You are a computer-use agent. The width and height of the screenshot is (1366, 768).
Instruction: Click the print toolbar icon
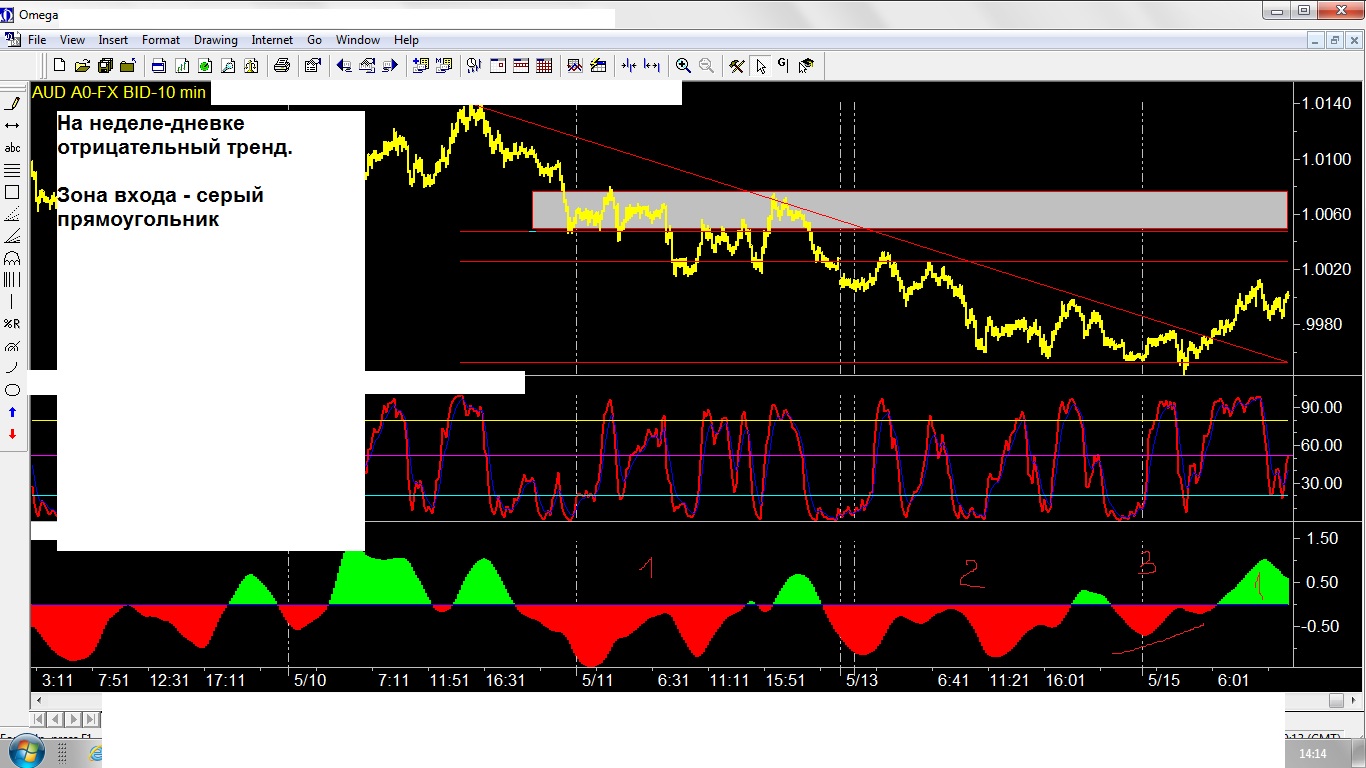pos(282,66)
